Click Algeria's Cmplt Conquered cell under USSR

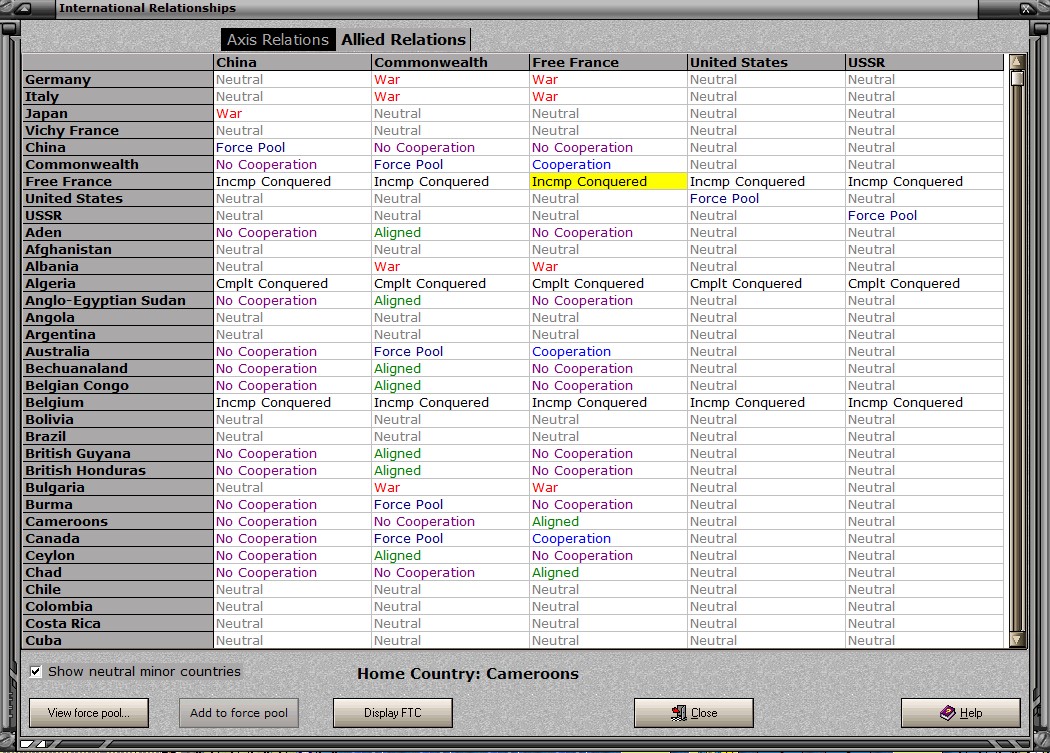click(x=925, y=283)
